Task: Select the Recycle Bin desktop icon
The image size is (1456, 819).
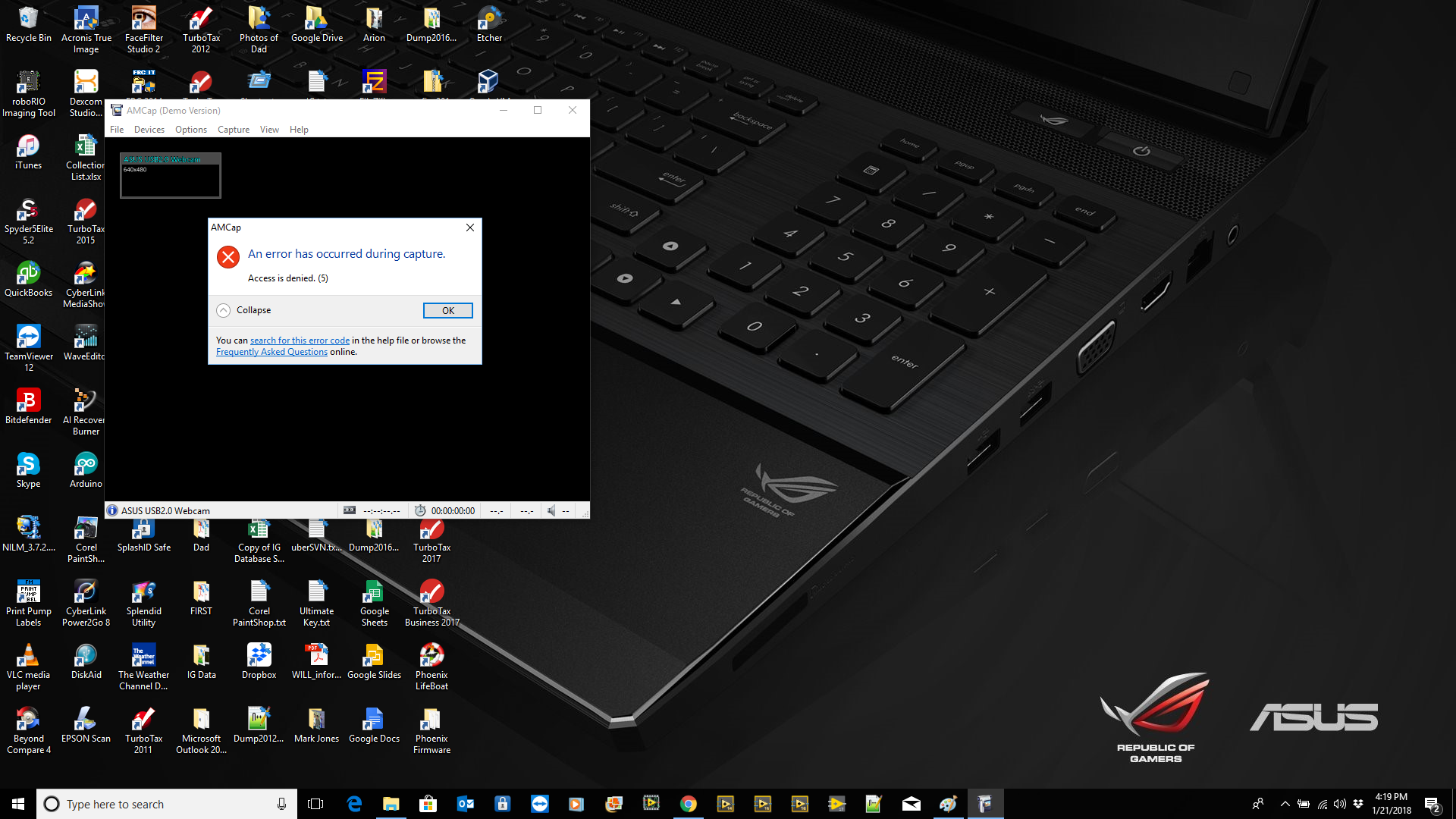Action: click(29, 25)
